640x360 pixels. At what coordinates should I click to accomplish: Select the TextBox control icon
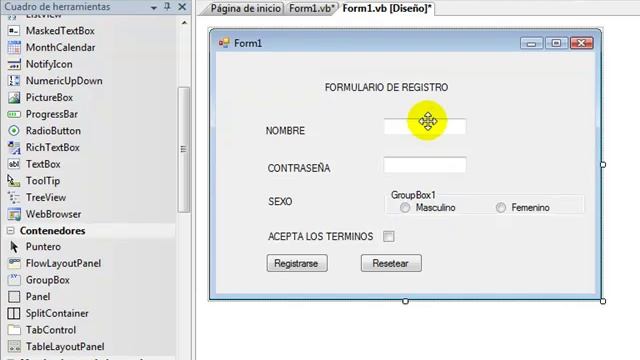pos(14,164)
